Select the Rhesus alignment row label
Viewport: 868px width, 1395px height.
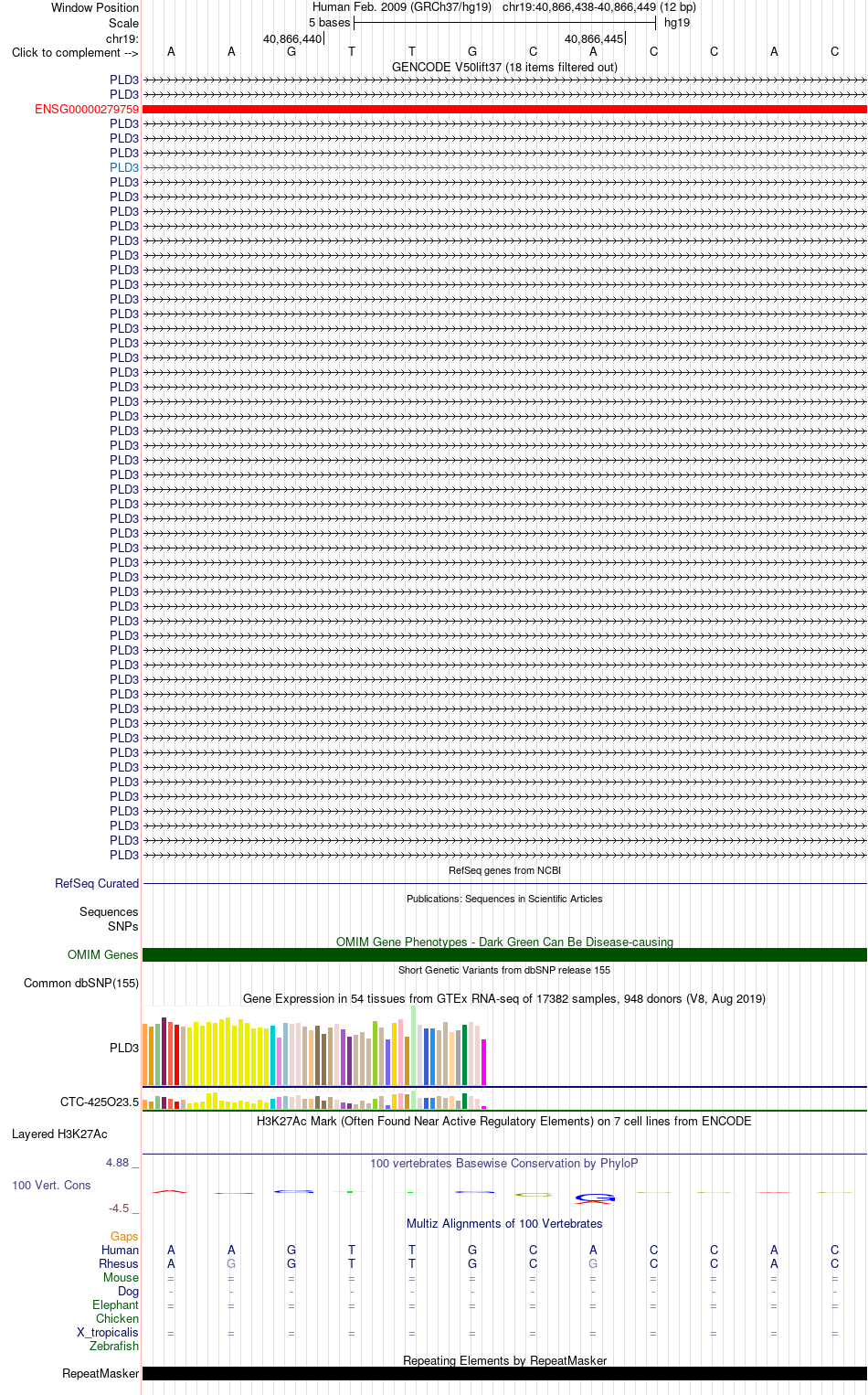coord(119,1263)
